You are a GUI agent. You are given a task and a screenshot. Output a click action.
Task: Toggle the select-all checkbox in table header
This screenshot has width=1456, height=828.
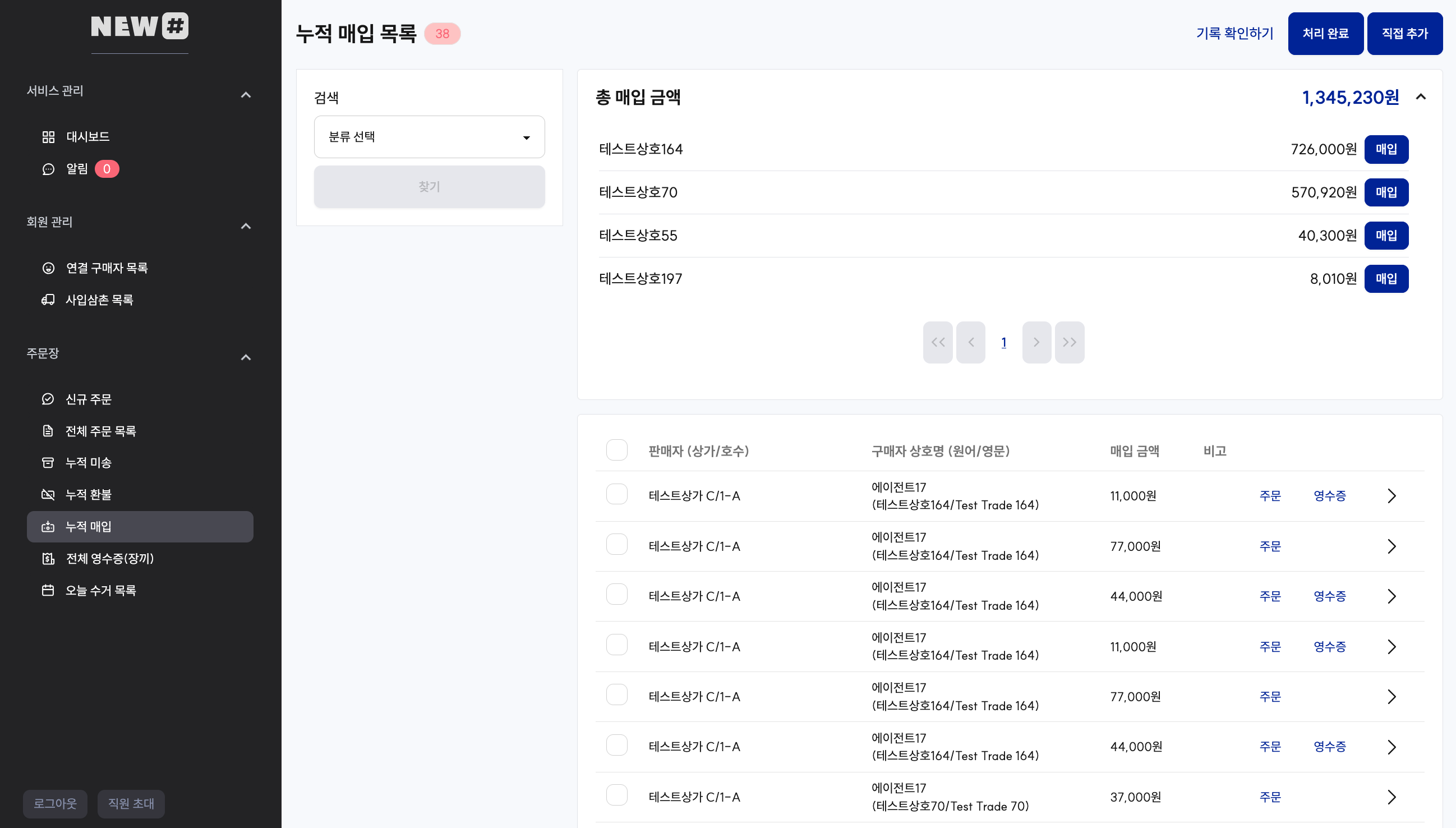616,450
